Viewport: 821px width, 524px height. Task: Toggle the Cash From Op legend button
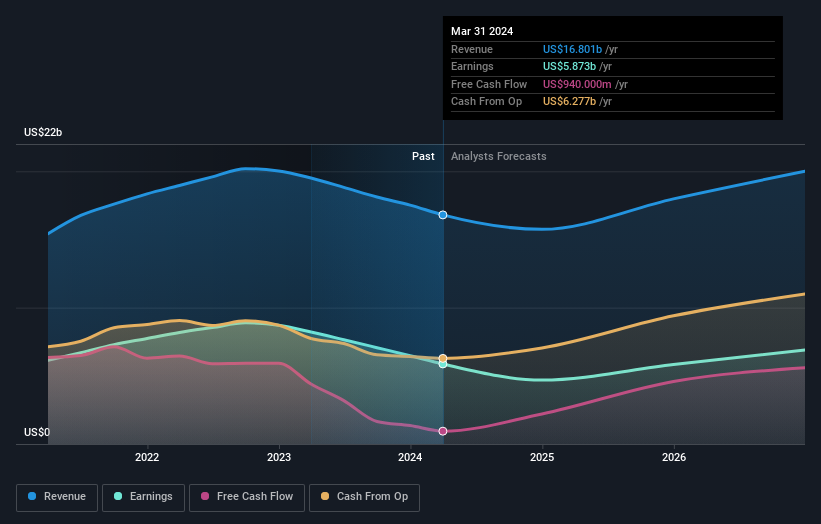point(364,497)
